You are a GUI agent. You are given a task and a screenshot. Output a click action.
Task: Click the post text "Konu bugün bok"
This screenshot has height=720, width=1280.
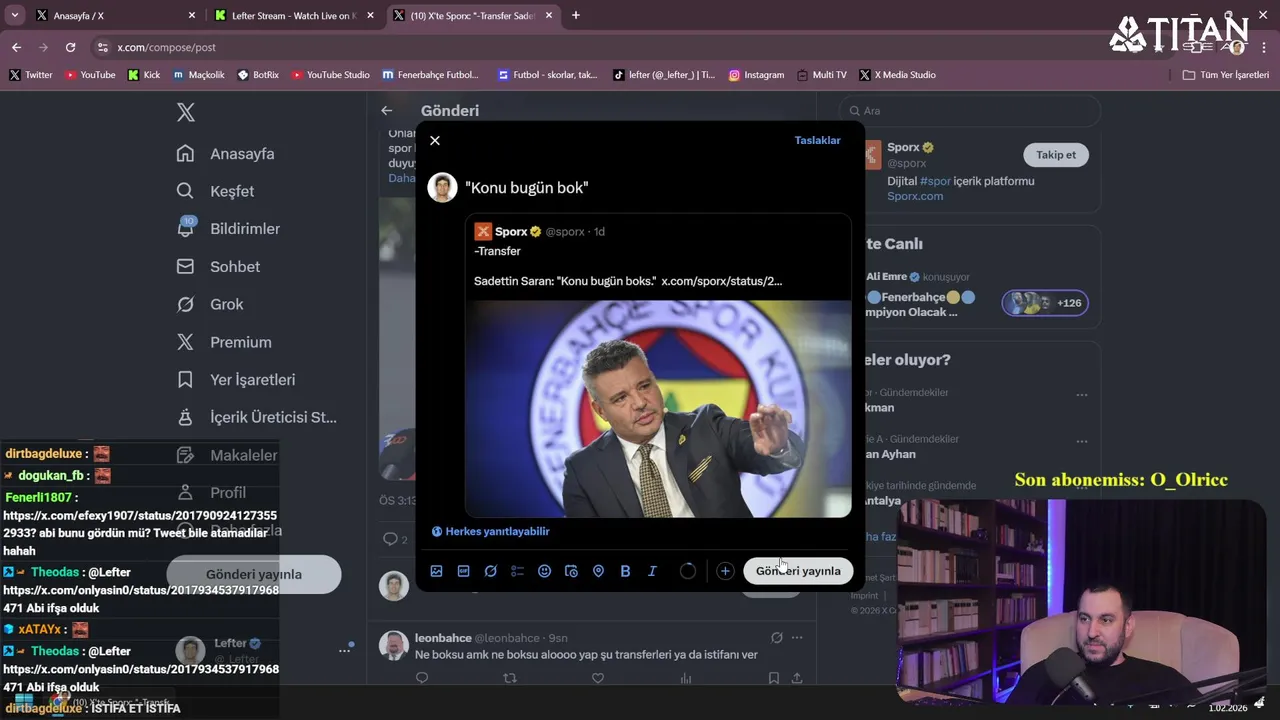[527, 188]
